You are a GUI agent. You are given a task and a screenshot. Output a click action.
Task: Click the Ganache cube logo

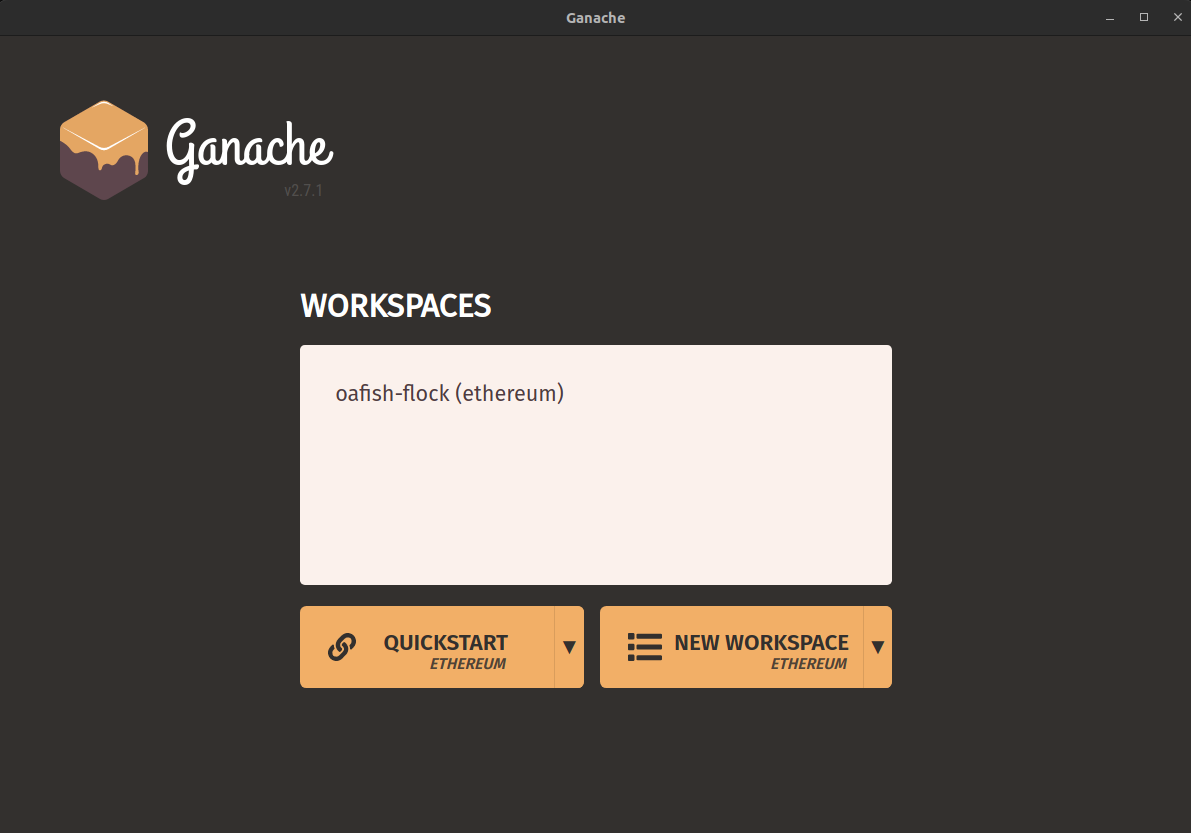pyautogui.click(x=104, y=150)
